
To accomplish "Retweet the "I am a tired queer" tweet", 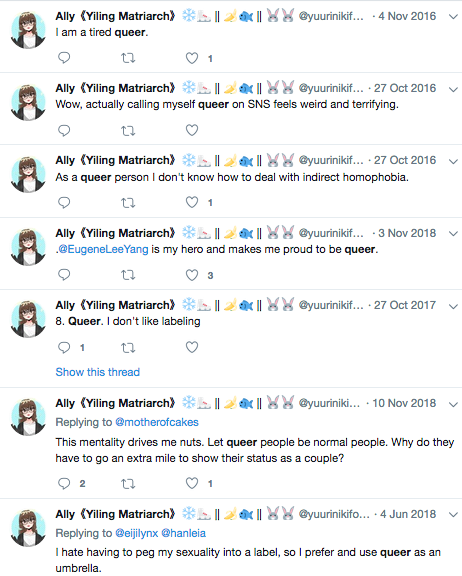I will pyautogui.click(x=128, y=58).
